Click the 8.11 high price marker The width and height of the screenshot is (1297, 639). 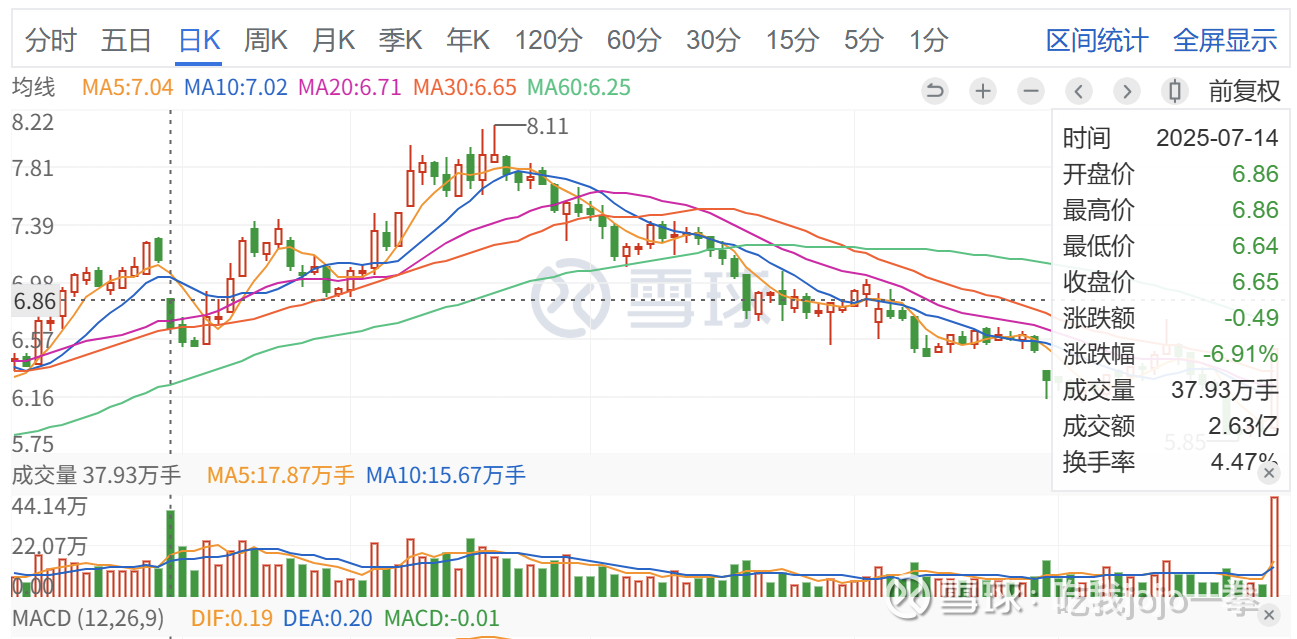547,127
